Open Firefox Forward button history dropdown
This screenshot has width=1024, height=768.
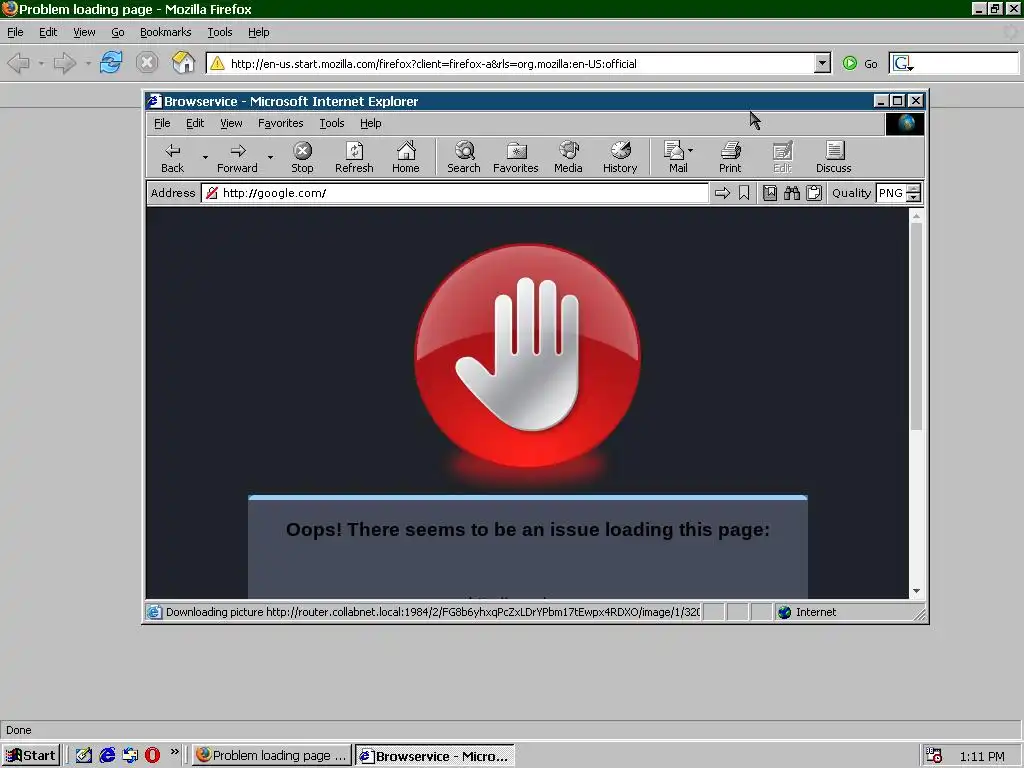click(x=88, y=63)
